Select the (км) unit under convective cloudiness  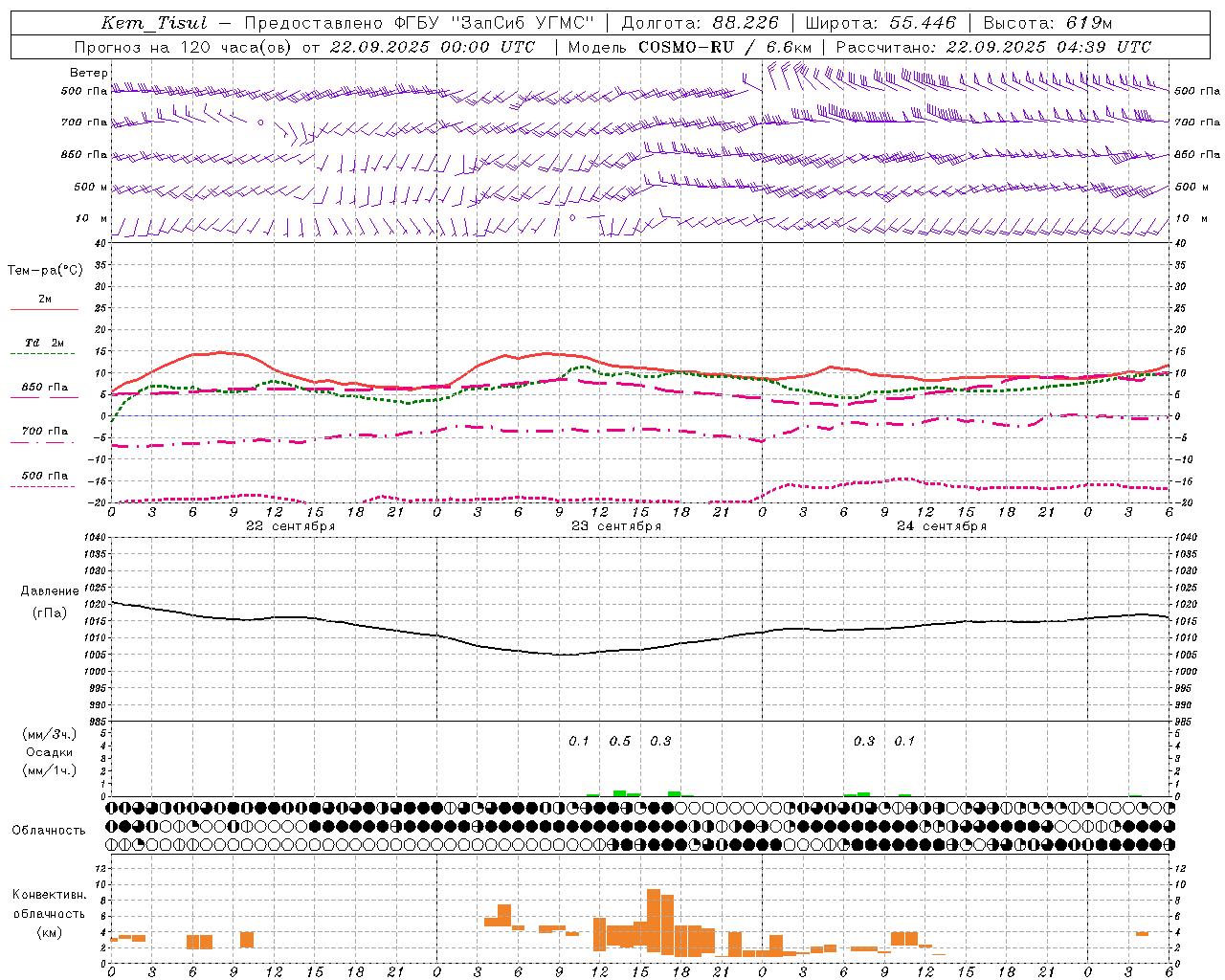[50, 932]
